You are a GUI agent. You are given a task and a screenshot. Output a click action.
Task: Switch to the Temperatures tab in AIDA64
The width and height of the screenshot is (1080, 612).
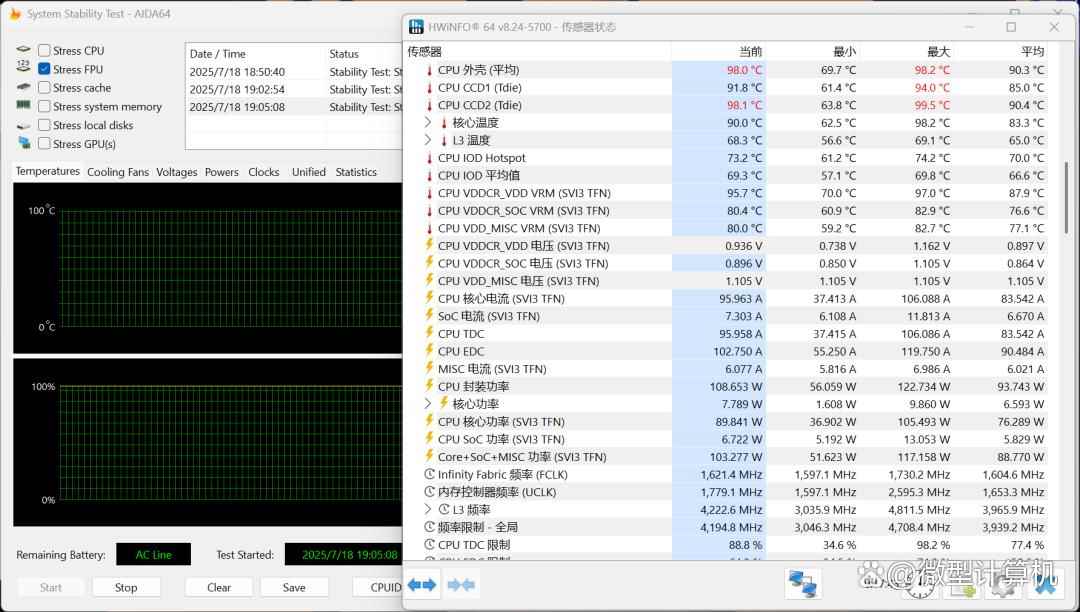coord(48,171)
